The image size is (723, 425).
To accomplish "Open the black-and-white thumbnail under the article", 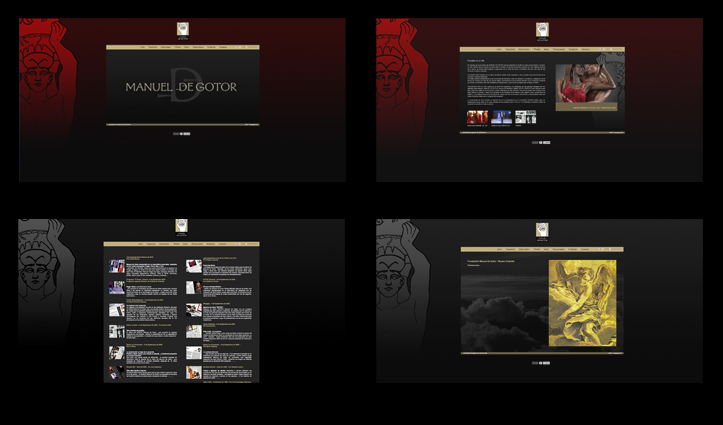I will tap(525, 117).
